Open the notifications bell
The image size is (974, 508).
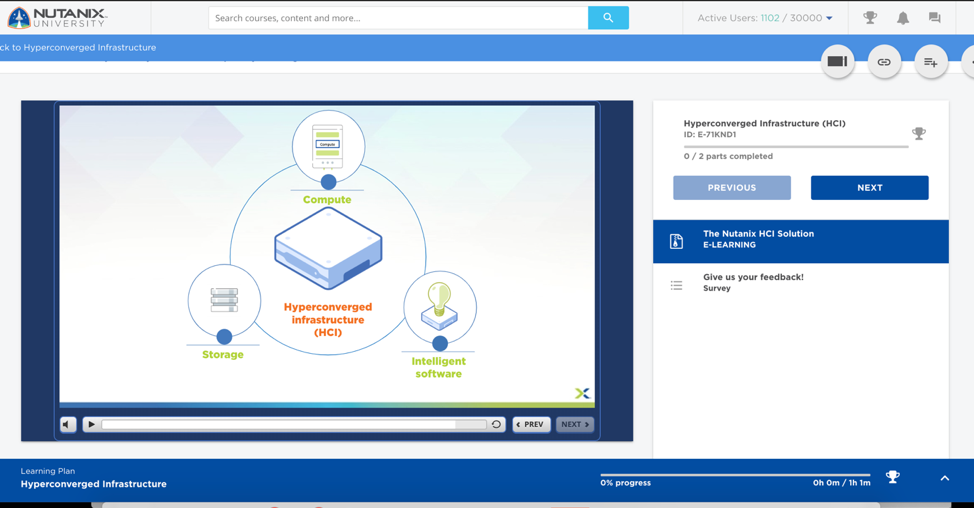click(x=903, y=18)
